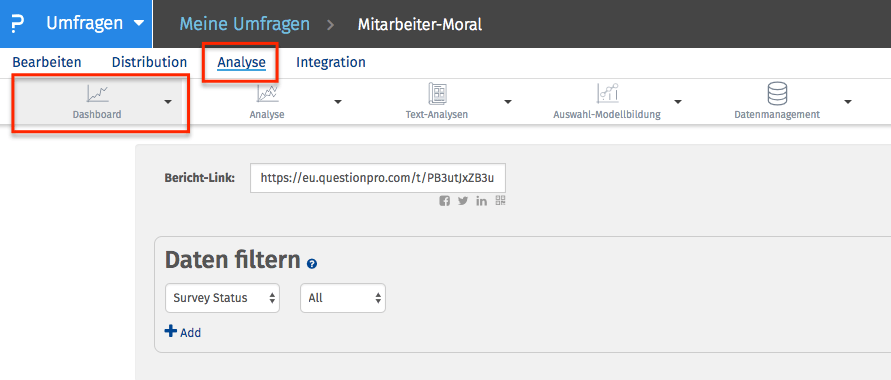
Task: Open the All filter select box
Action: [x=343, y=298]
